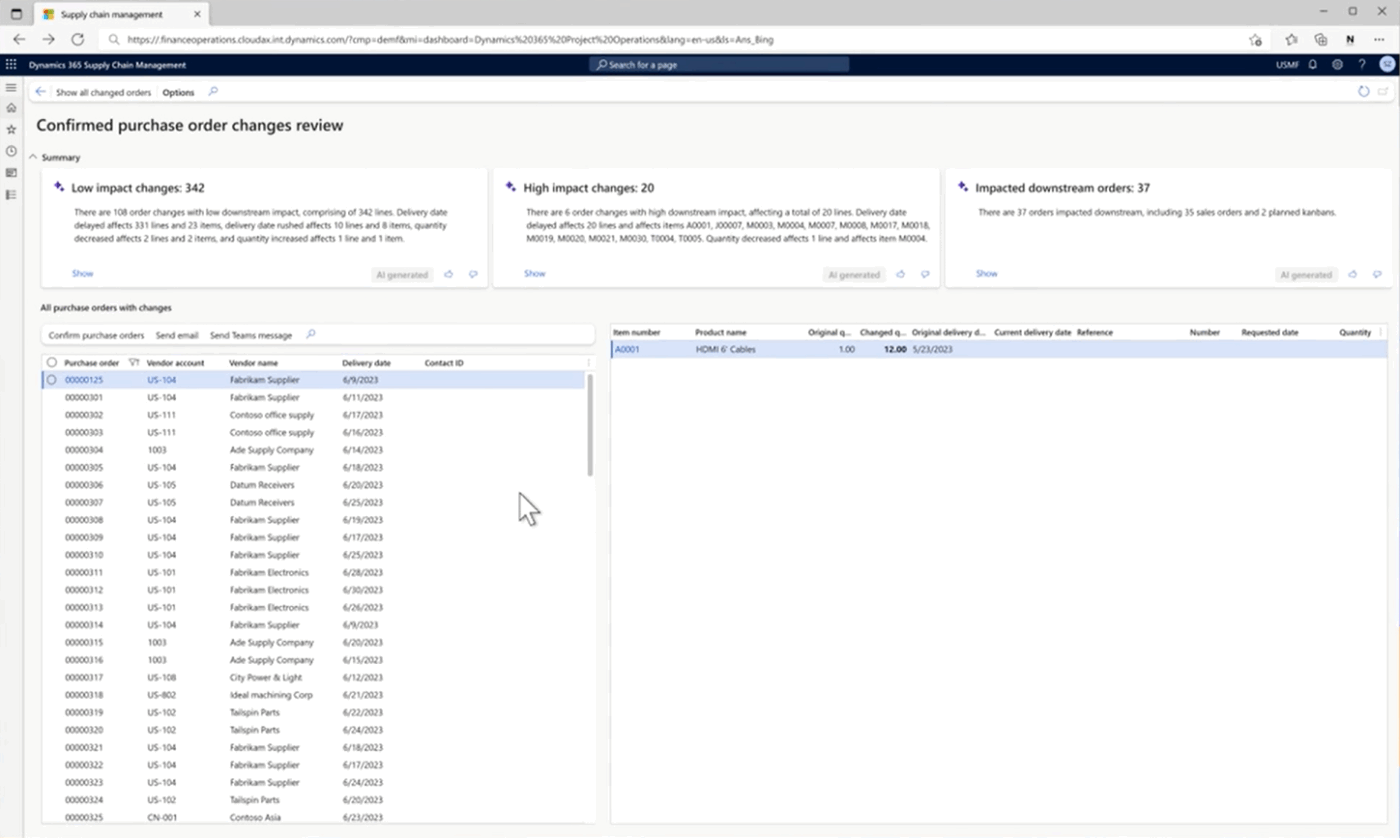This screenshot has height=838, width=1400.
Task: Open the help question mark icon
Action: (x=1361, y=64)
